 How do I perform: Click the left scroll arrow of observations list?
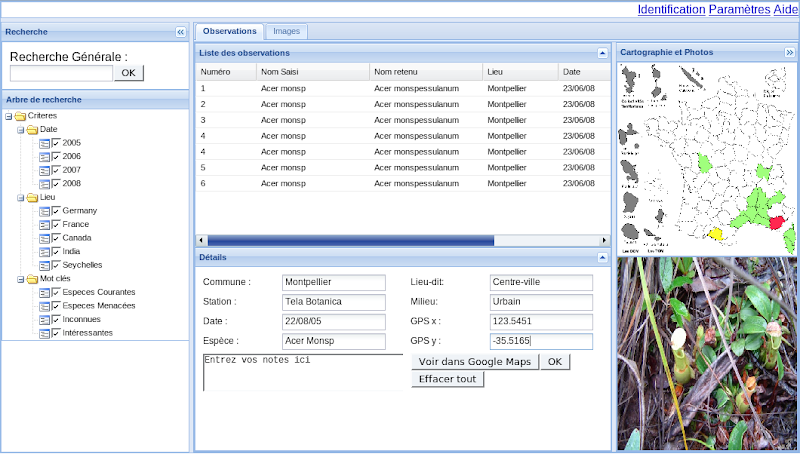point(201,240)
